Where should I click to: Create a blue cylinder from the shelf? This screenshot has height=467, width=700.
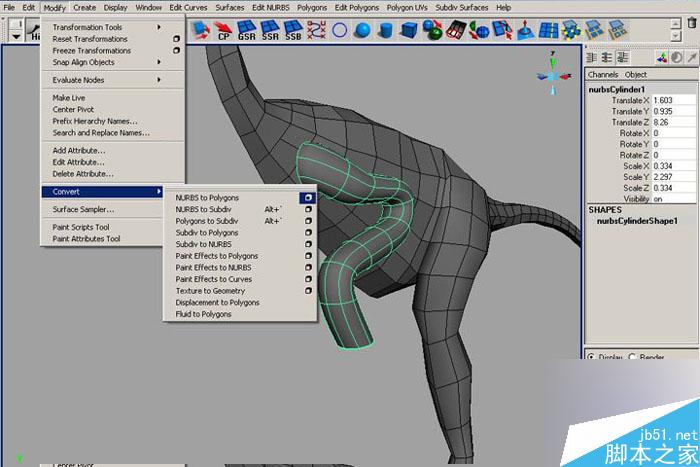(386, 30)
